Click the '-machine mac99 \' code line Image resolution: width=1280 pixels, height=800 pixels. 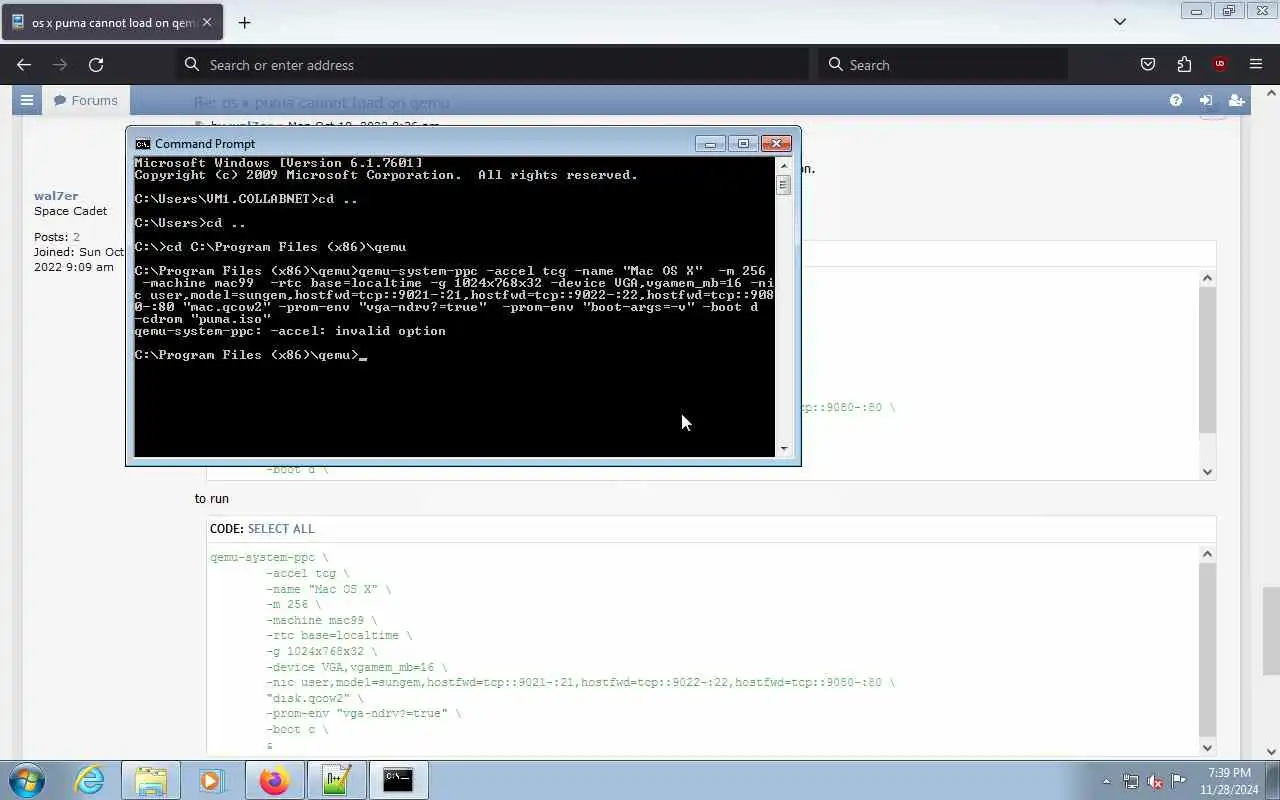tap(321, 620)
